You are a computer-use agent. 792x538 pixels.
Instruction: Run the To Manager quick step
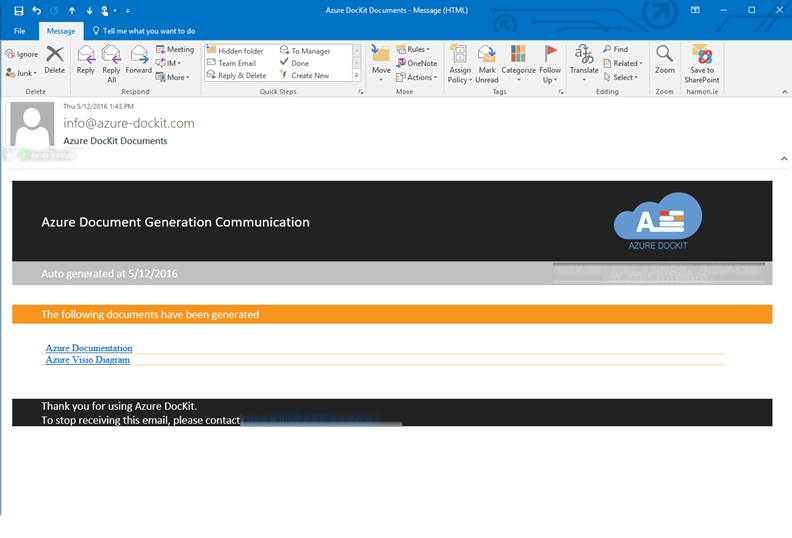coord(305,51)
